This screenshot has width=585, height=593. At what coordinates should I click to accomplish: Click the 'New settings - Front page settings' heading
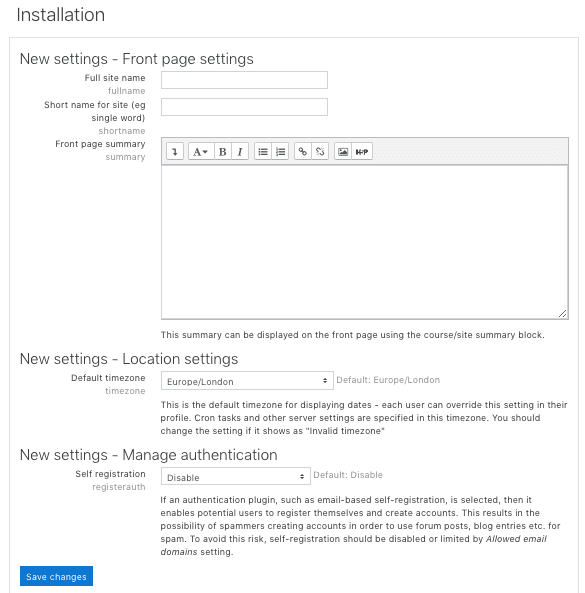point(137,59)
